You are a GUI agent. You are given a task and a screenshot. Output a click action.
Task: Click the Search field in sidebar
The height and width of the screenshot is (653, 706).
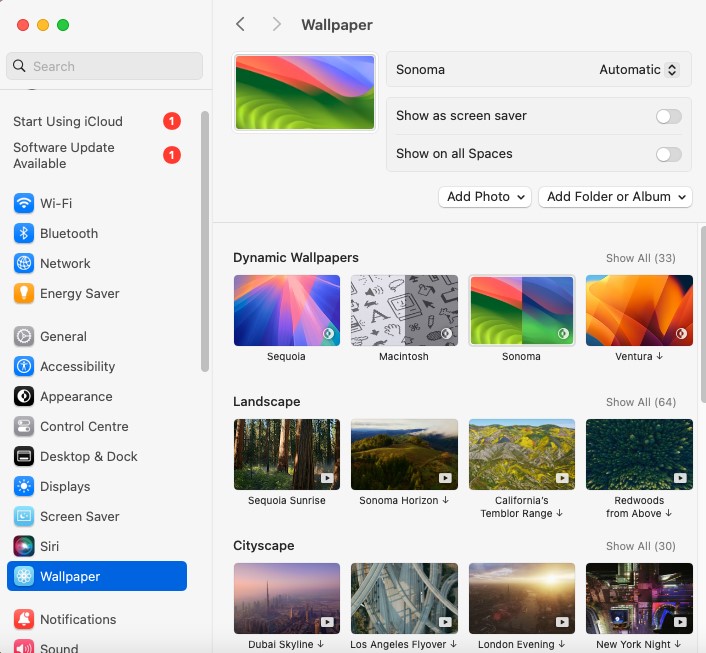click(x=105, y=66)
